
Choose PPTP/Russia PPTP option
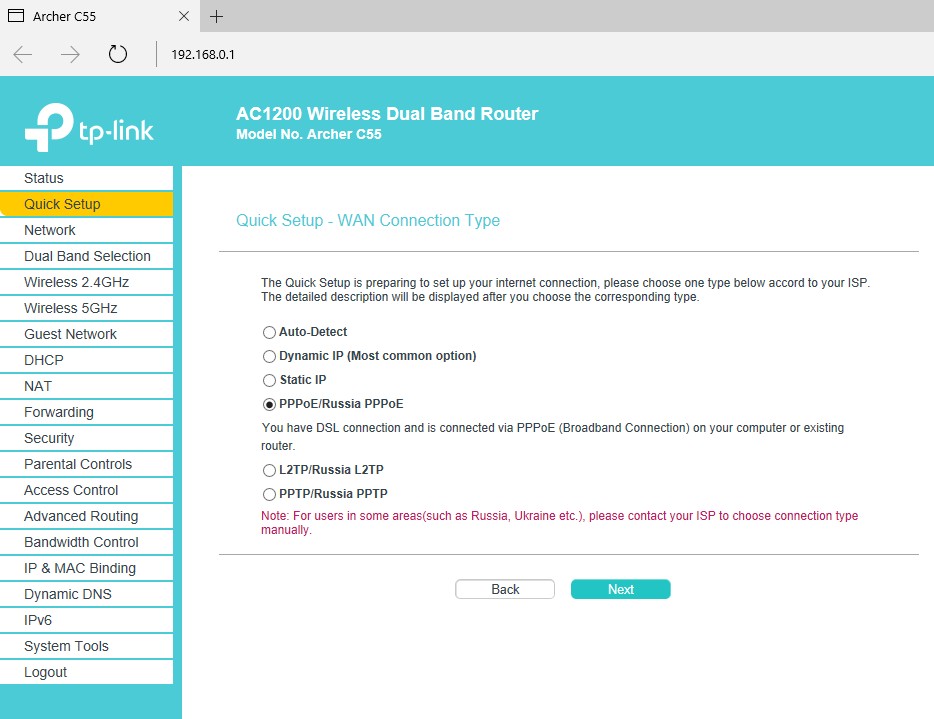click(269, 494)
